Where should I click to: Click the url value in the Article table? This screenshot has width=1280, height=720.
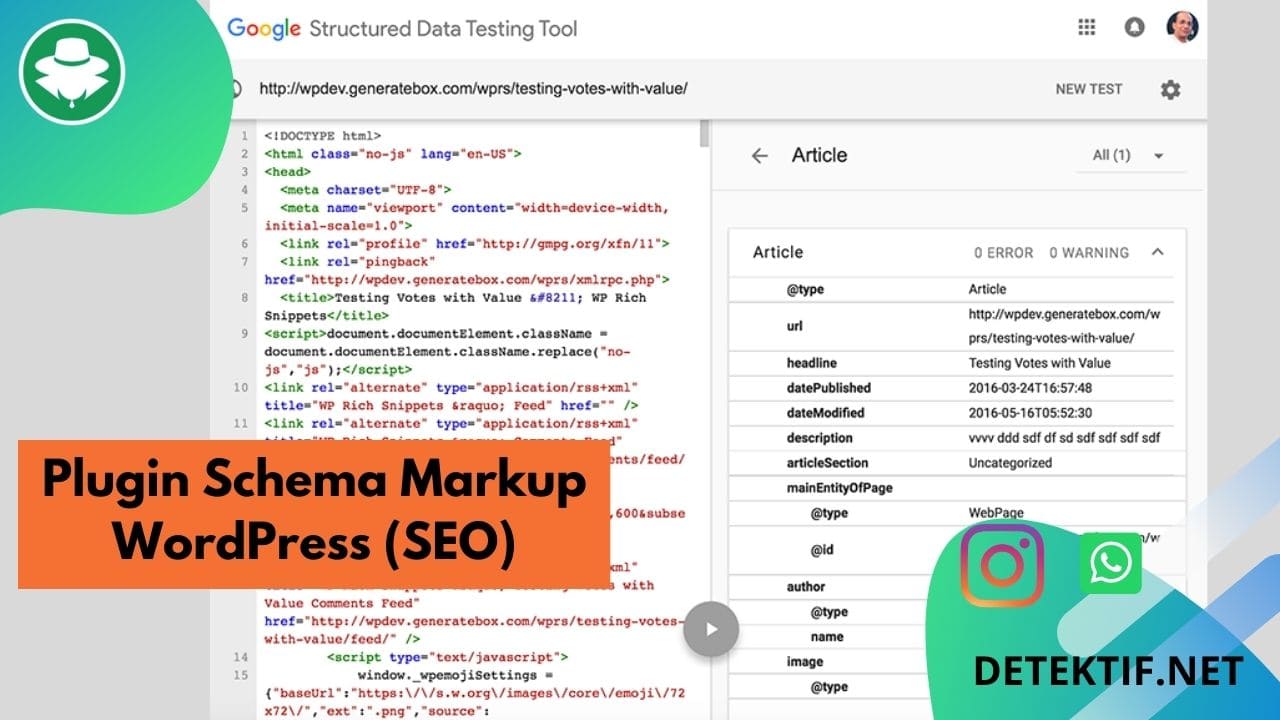pyautogui.click(x=1064, y=326)
